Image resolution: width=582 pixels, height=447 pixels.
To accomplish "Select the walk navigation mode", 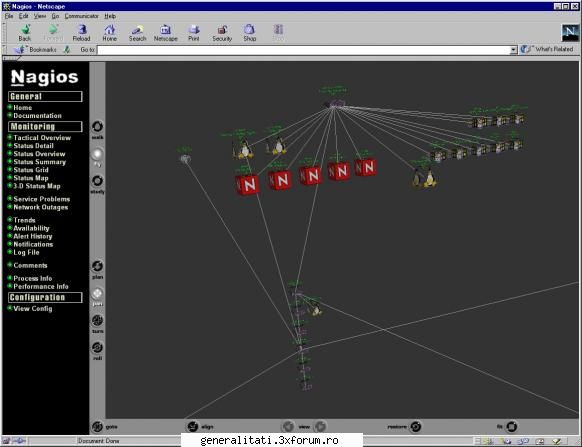I will click(98, 127).
